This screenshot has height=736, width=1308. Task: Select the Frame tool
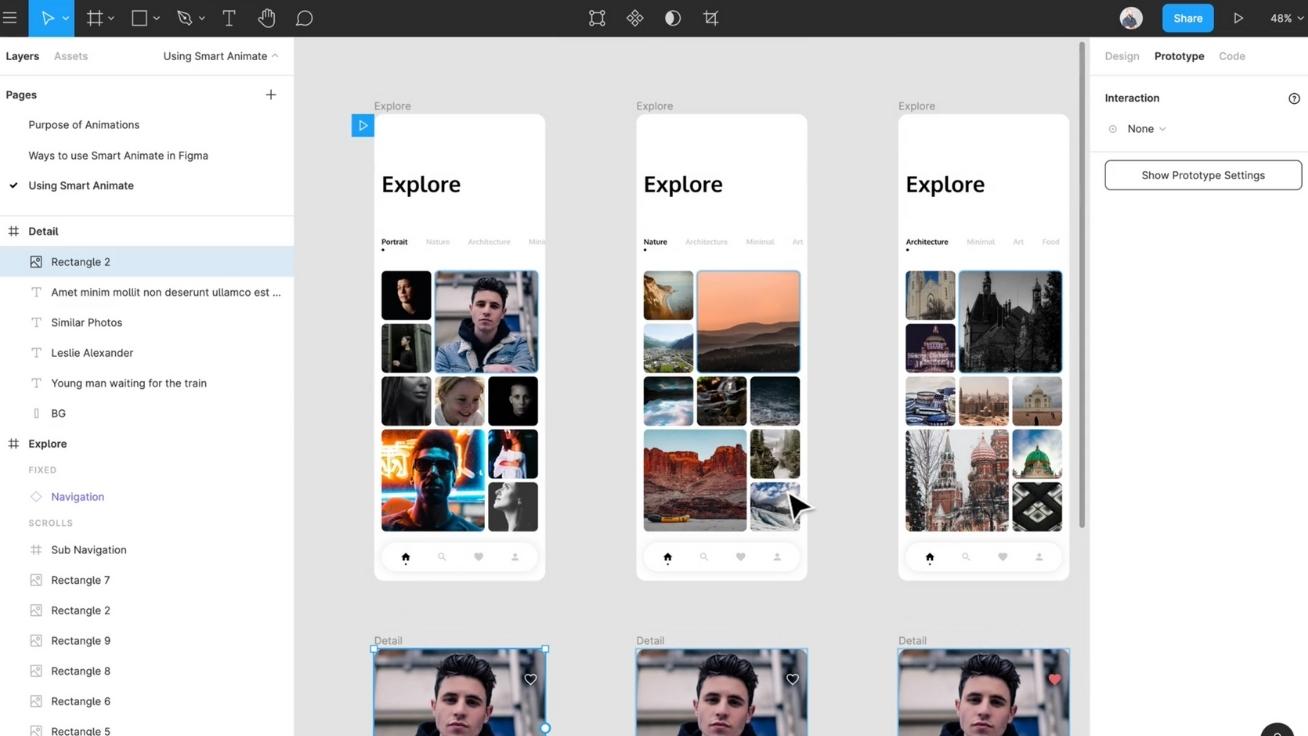[x=94, y=17]
